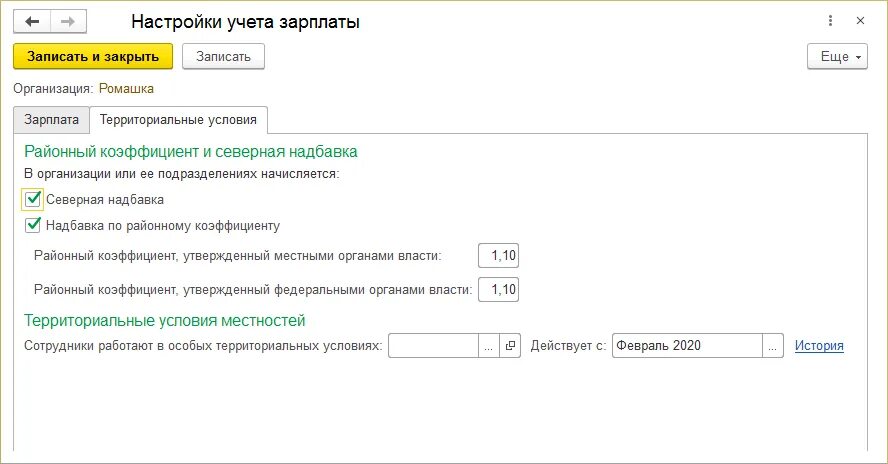This screenshot has width=888, height=464.
Task: Open the three-dot window options menu
Action: click(x=831, y=21)
